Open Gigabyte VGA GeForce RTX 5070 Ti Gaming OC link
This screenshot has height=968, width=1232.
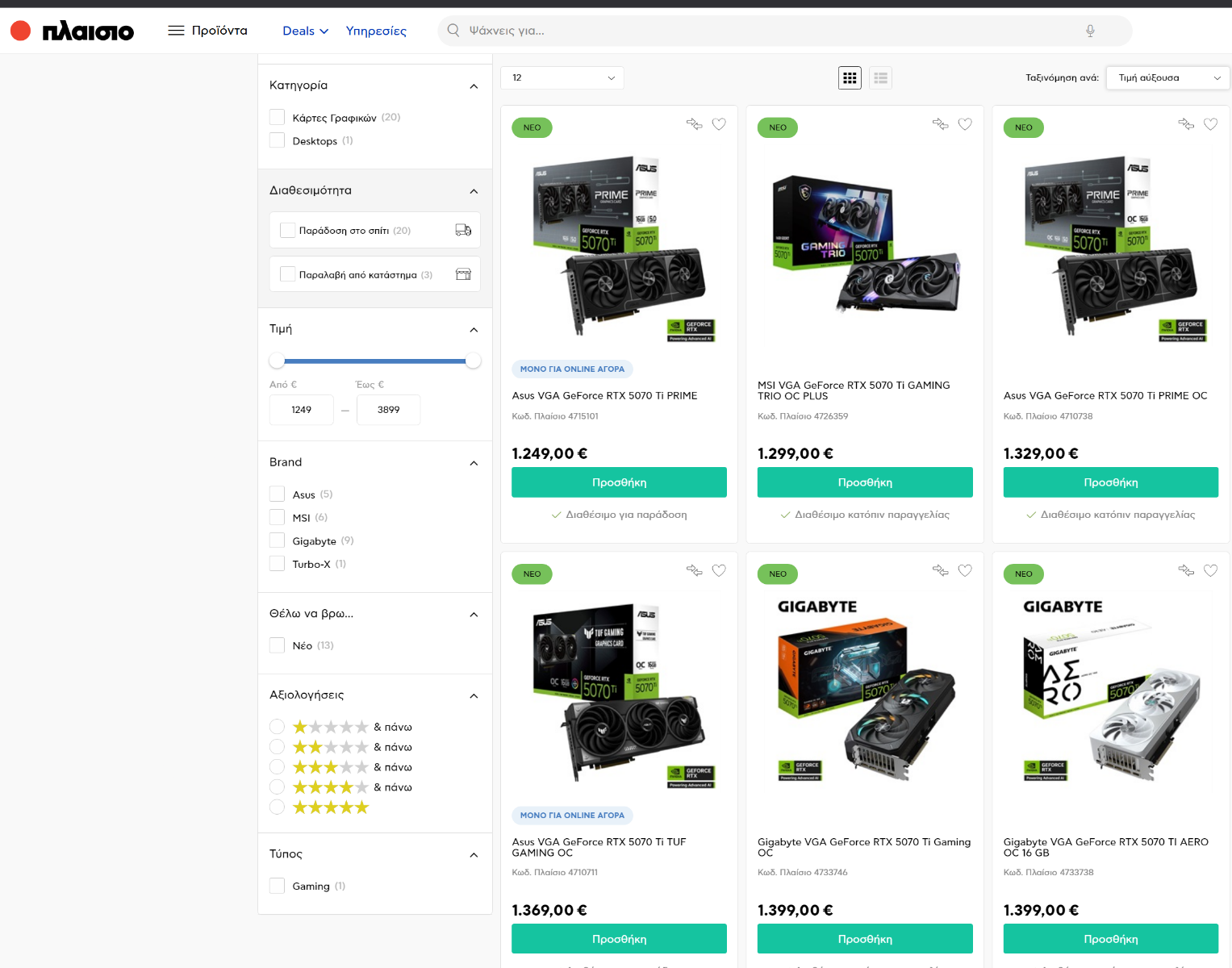[864, 847]
